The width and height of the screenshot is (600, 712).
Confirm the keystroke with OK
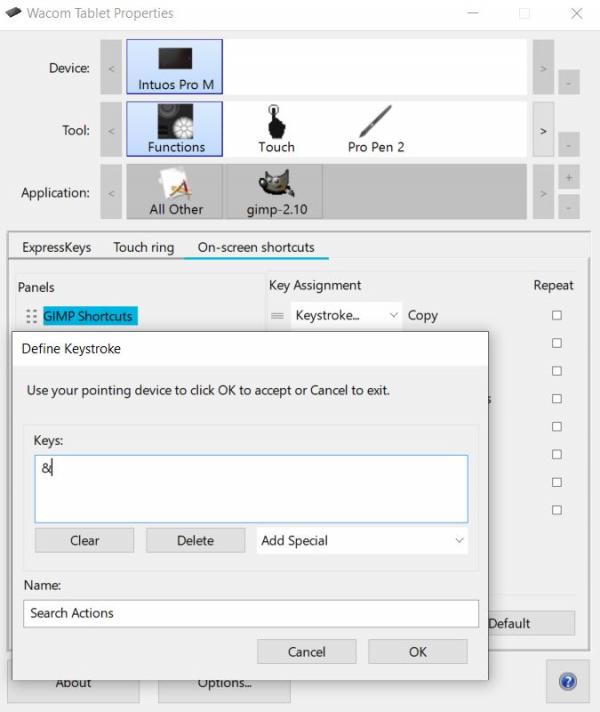pyautogui.click(x=417, y=652)
